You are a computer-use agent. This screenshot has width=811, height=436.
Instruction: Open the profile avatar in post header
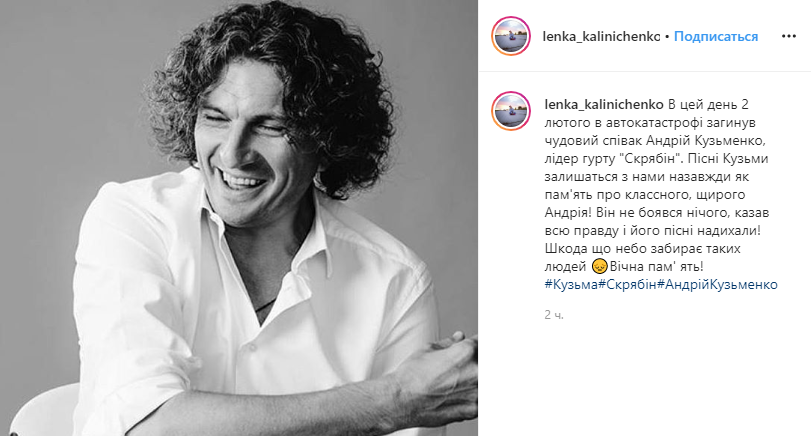coord(510,36)
